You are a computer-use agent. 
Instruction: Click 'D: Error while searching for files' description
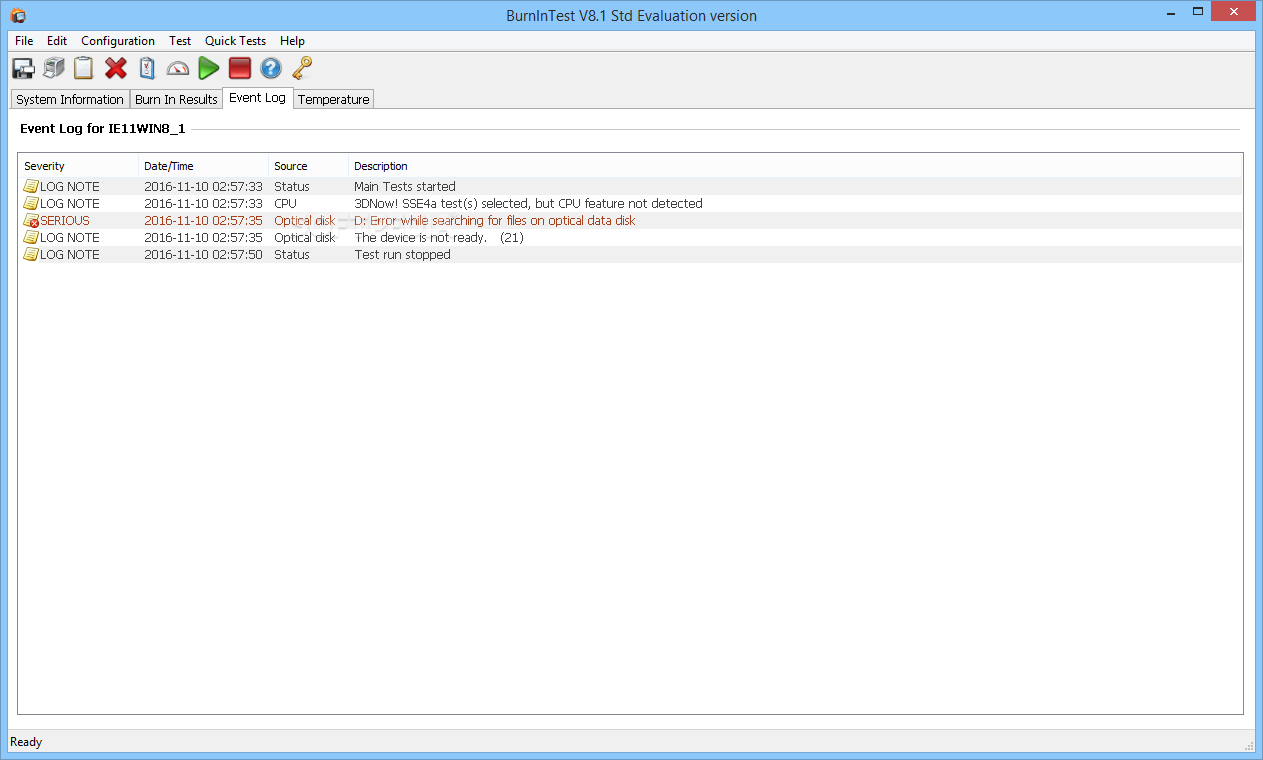coord(495,221)
